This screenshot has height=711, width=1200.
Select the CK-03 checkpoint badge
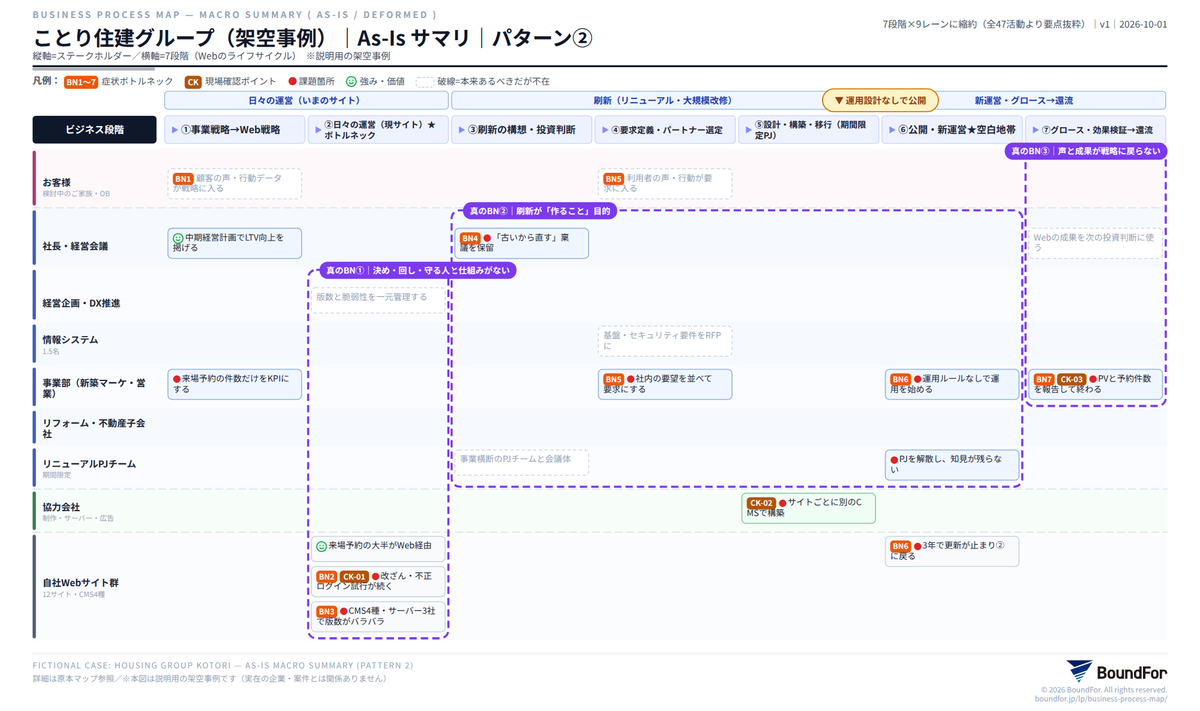pos(1071,379)
